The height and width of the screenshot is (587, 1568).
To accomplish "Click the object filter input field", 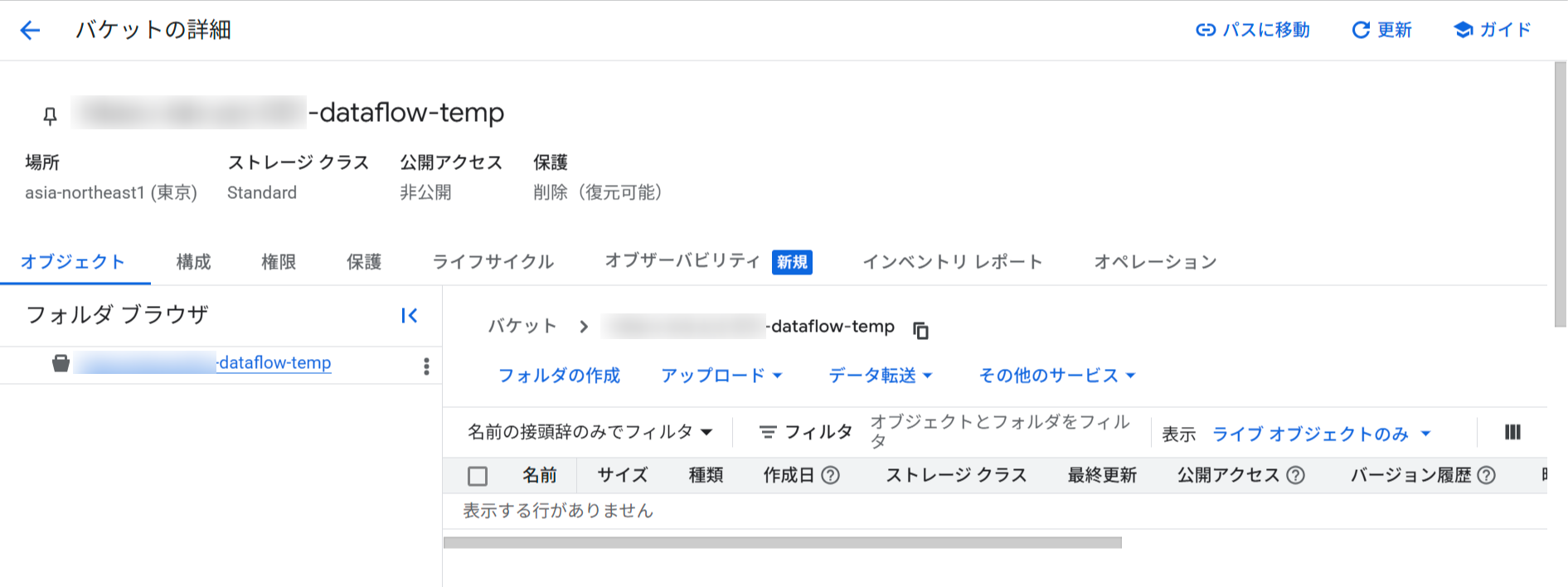I will [x=999, y=431].
